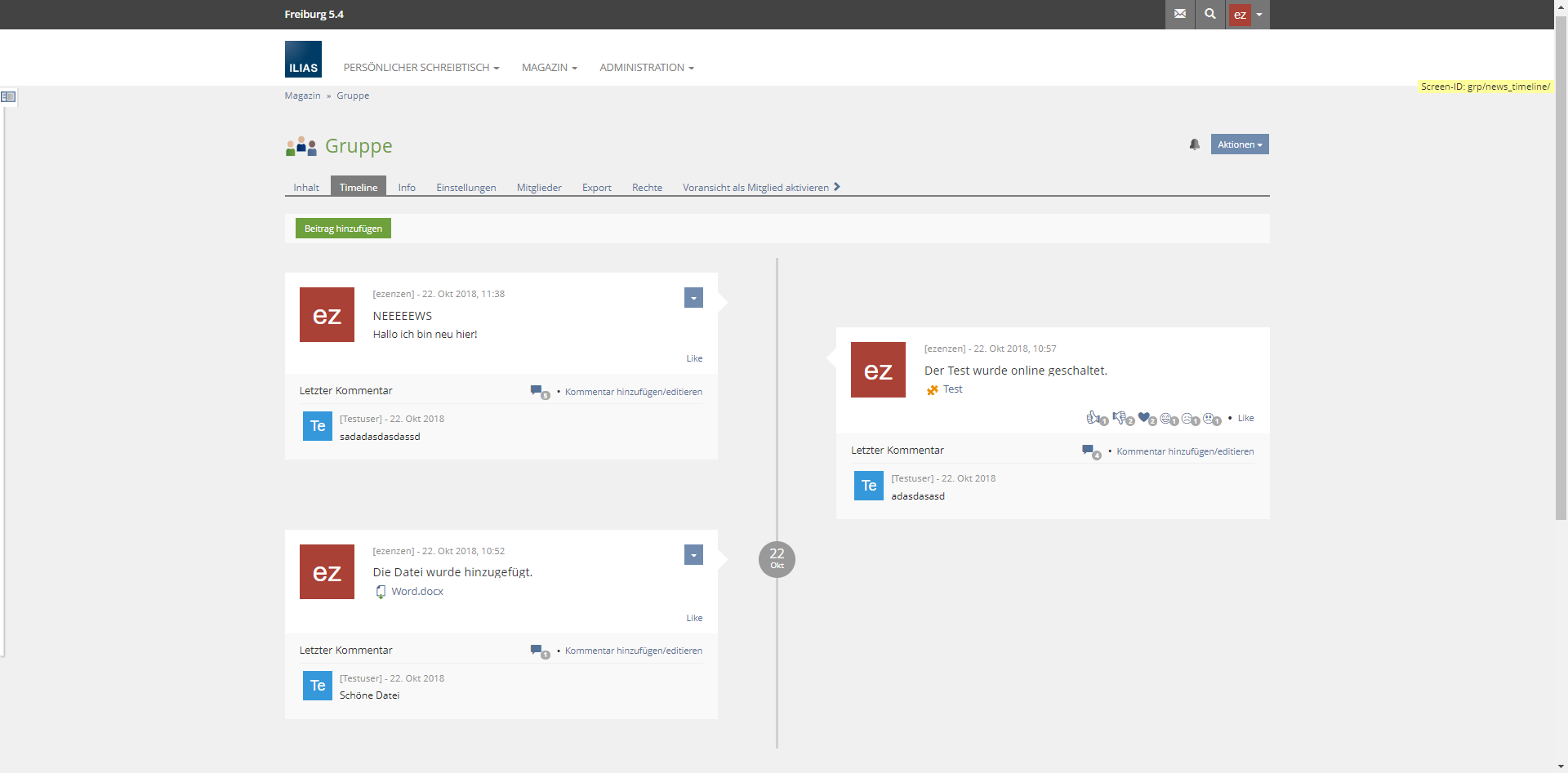1568x773 pixels.
Task: Open the Aktionen dropdown
Action: [x=1239, y=144]
